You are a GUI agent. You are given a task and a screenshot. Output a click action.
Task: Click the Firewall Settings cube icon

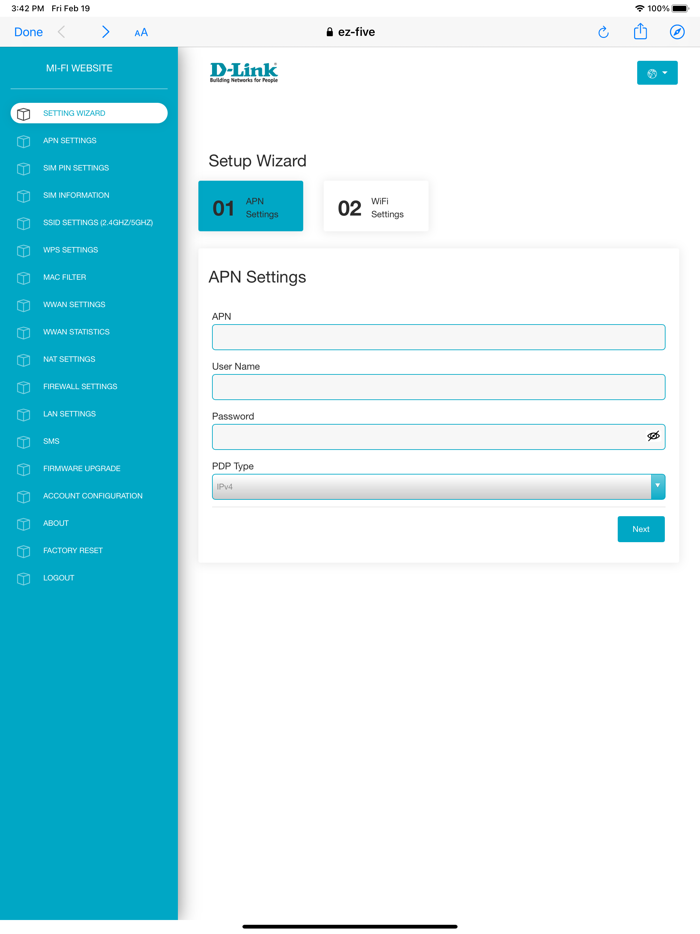[x=23, y=387]
